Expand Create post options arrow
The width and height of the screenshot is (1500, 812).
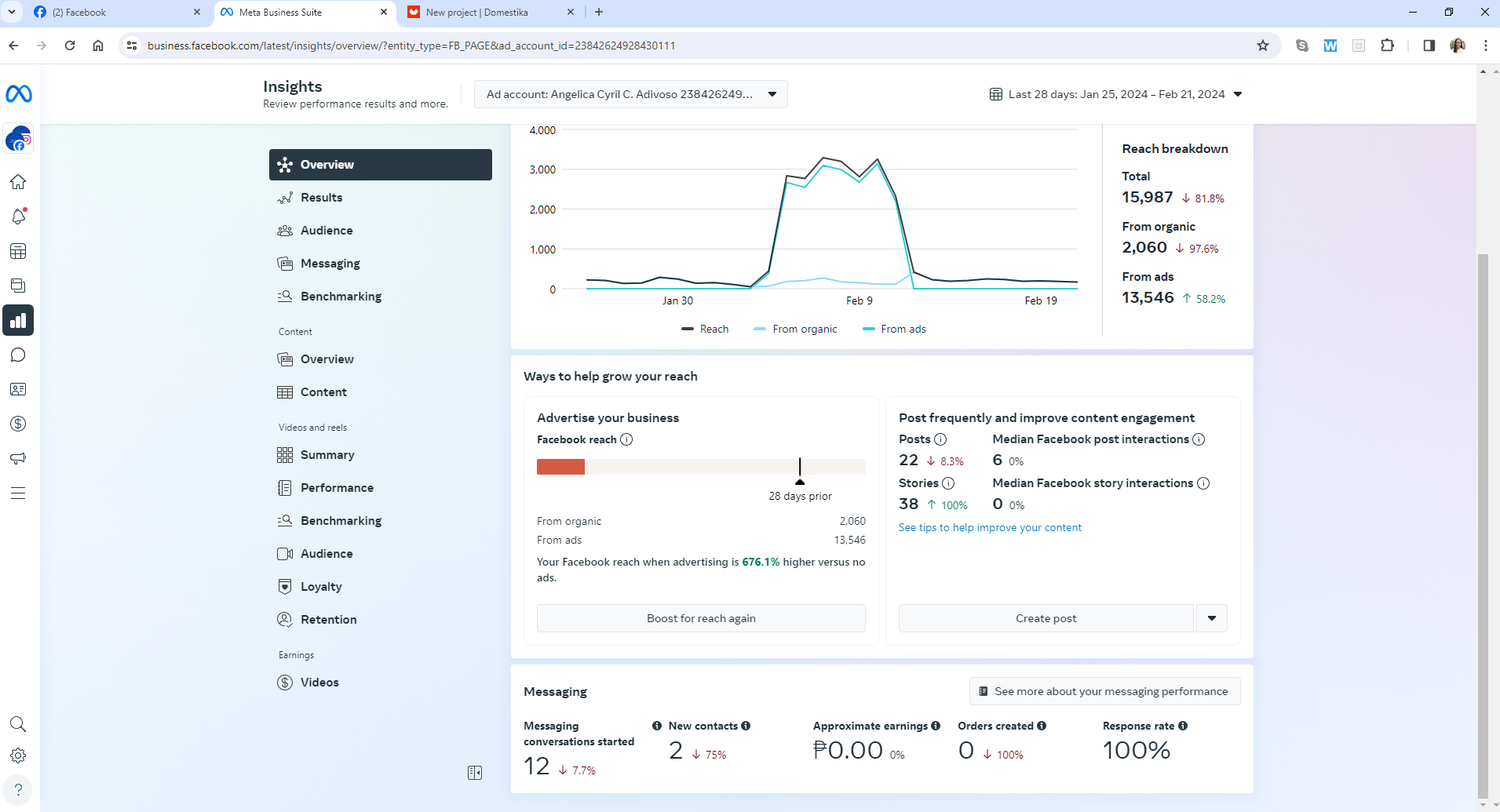(1212, 618)
